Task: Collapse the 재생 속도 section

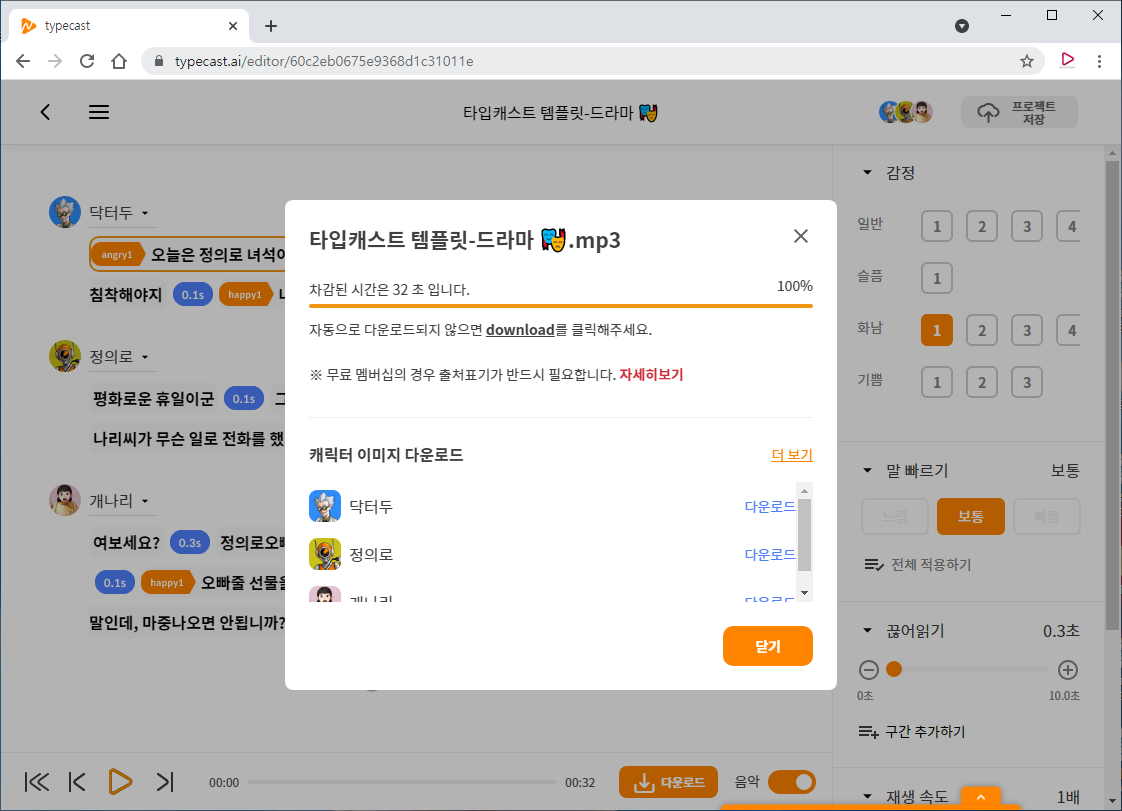Action: pyautogui.click(x=867, y=797)
